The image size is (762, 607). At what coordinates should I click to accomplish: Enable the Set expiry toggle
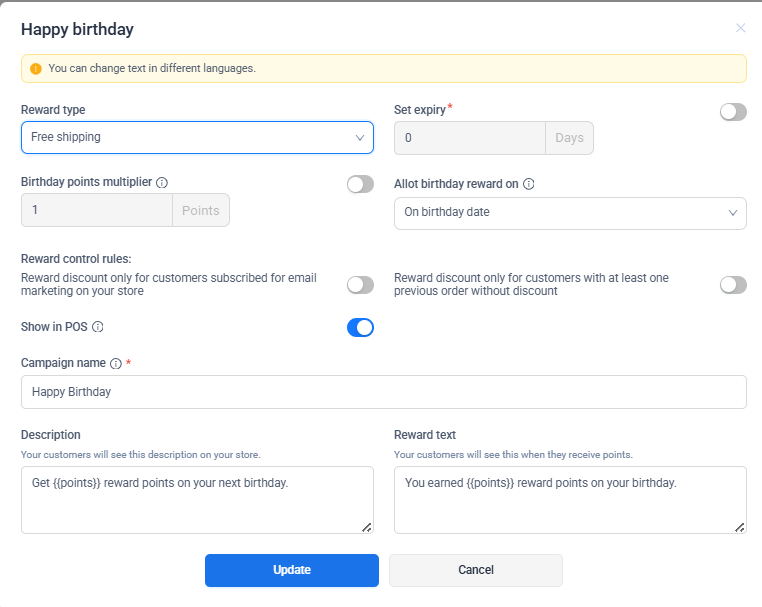coord(733,112)
